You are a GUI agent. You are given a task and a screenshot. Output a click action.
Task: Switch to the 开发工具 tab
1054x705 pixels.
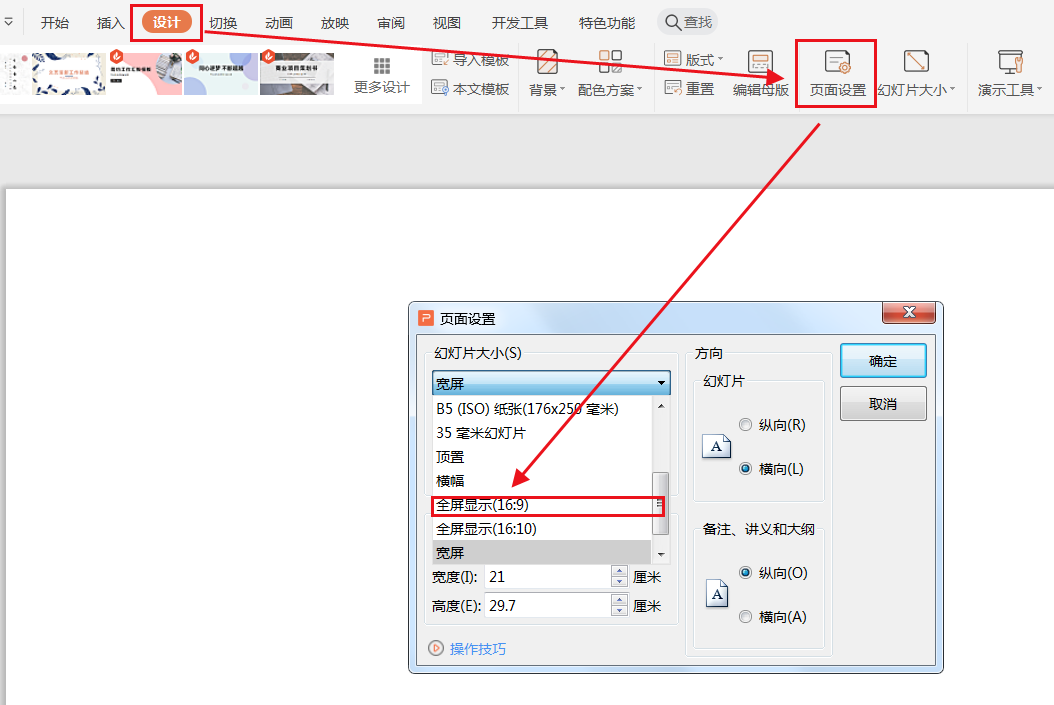pyautogui.click(x=520, y=23)
